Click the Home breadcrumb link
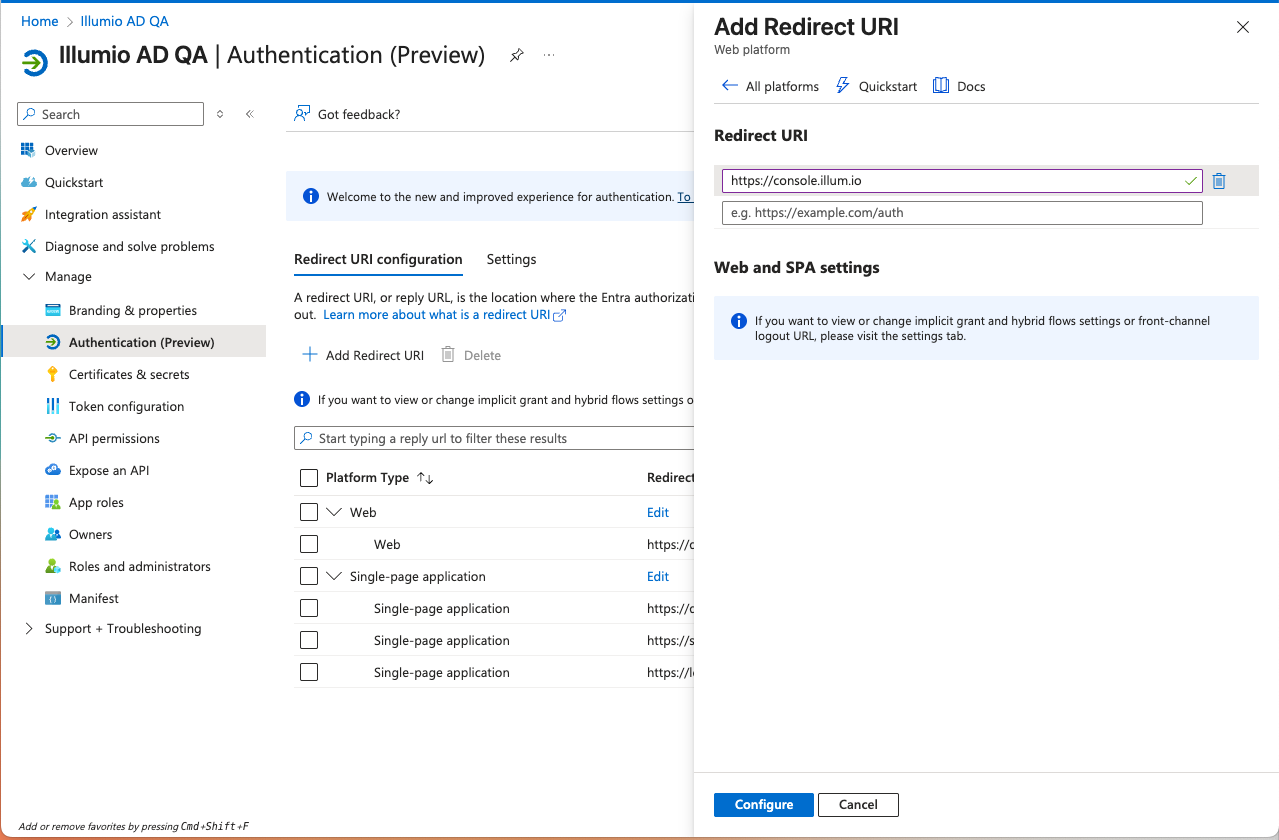Viewport: 1279px width, 840px height. [x=40, y=21]
